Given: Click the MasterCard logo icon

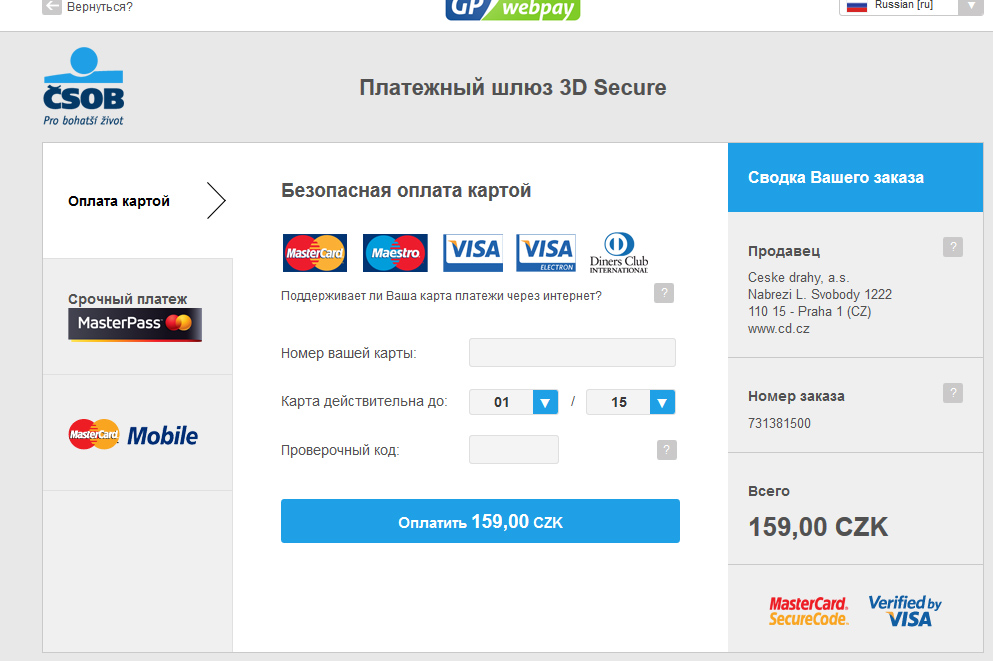Looking at the screenshot, I should click(315, 253).
